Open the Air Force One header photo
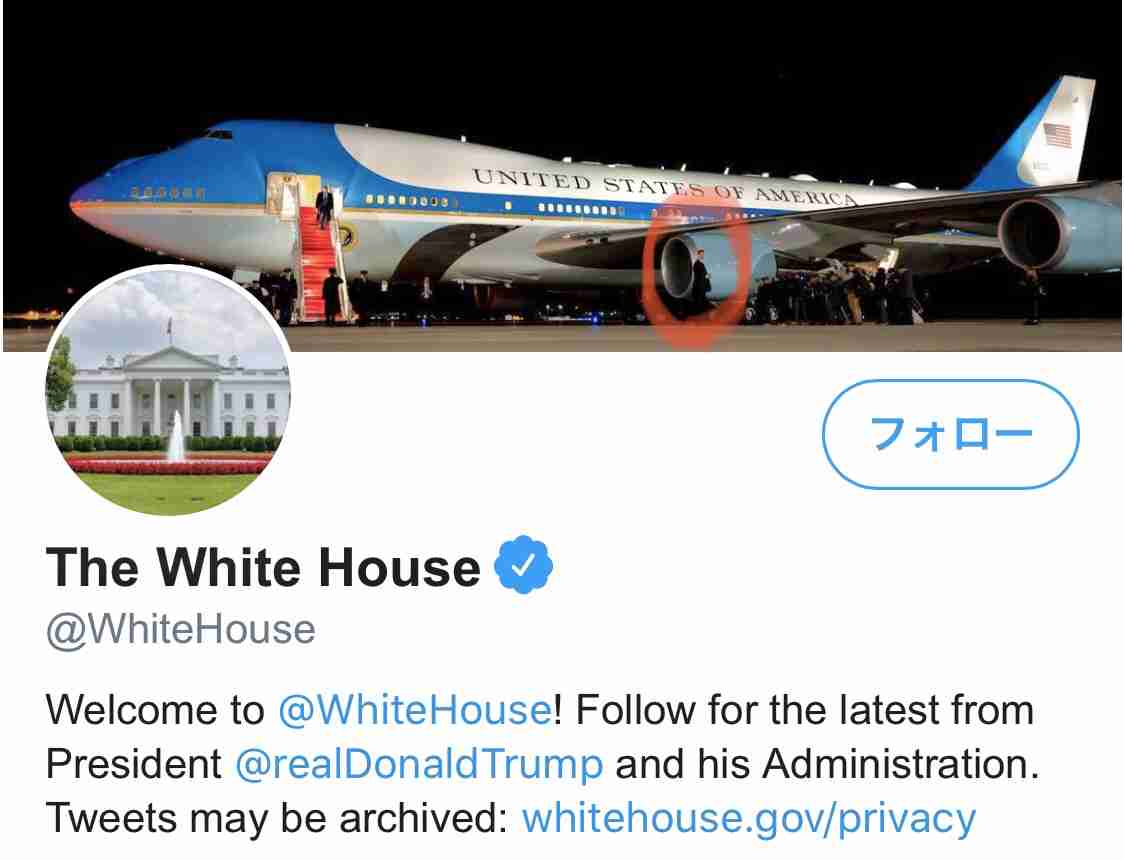Image resolution: width=1124 pixels, height=860 pixels. (562, 176)
